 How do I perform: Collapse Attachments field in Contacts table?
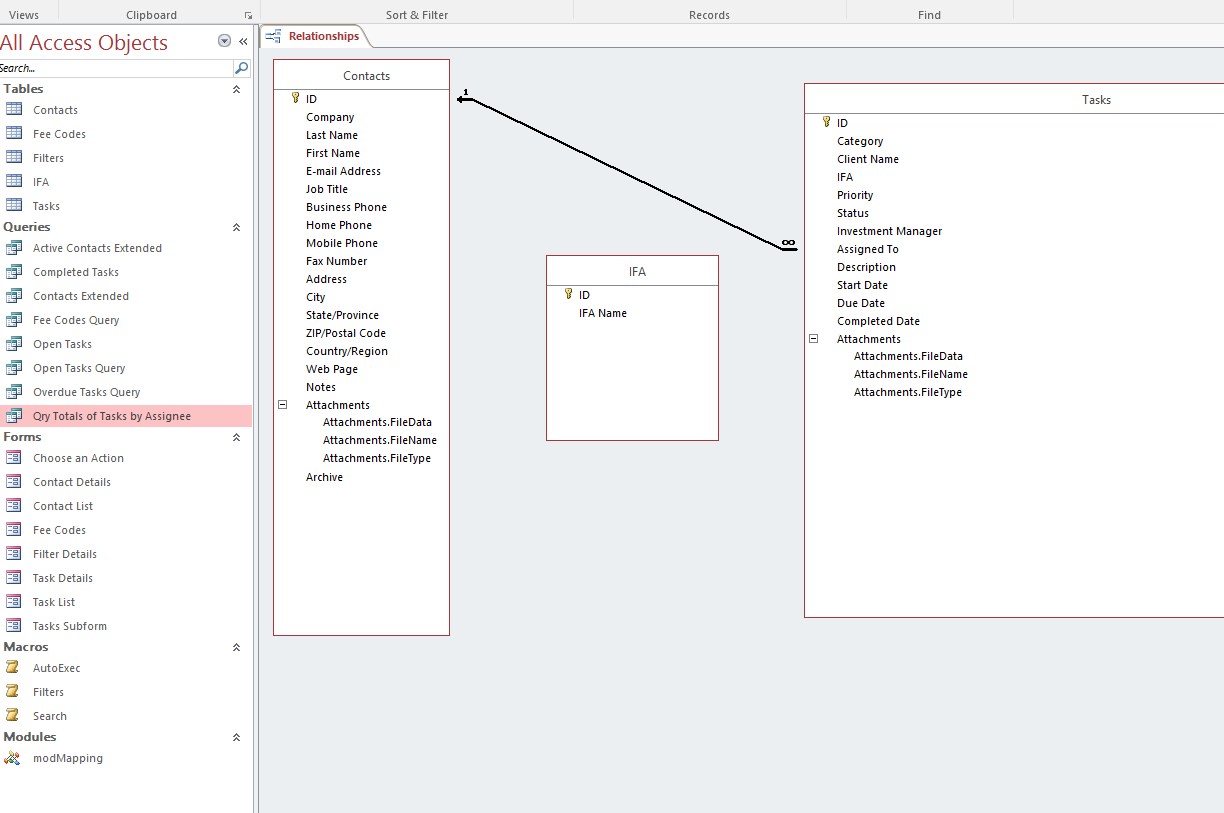282,405
